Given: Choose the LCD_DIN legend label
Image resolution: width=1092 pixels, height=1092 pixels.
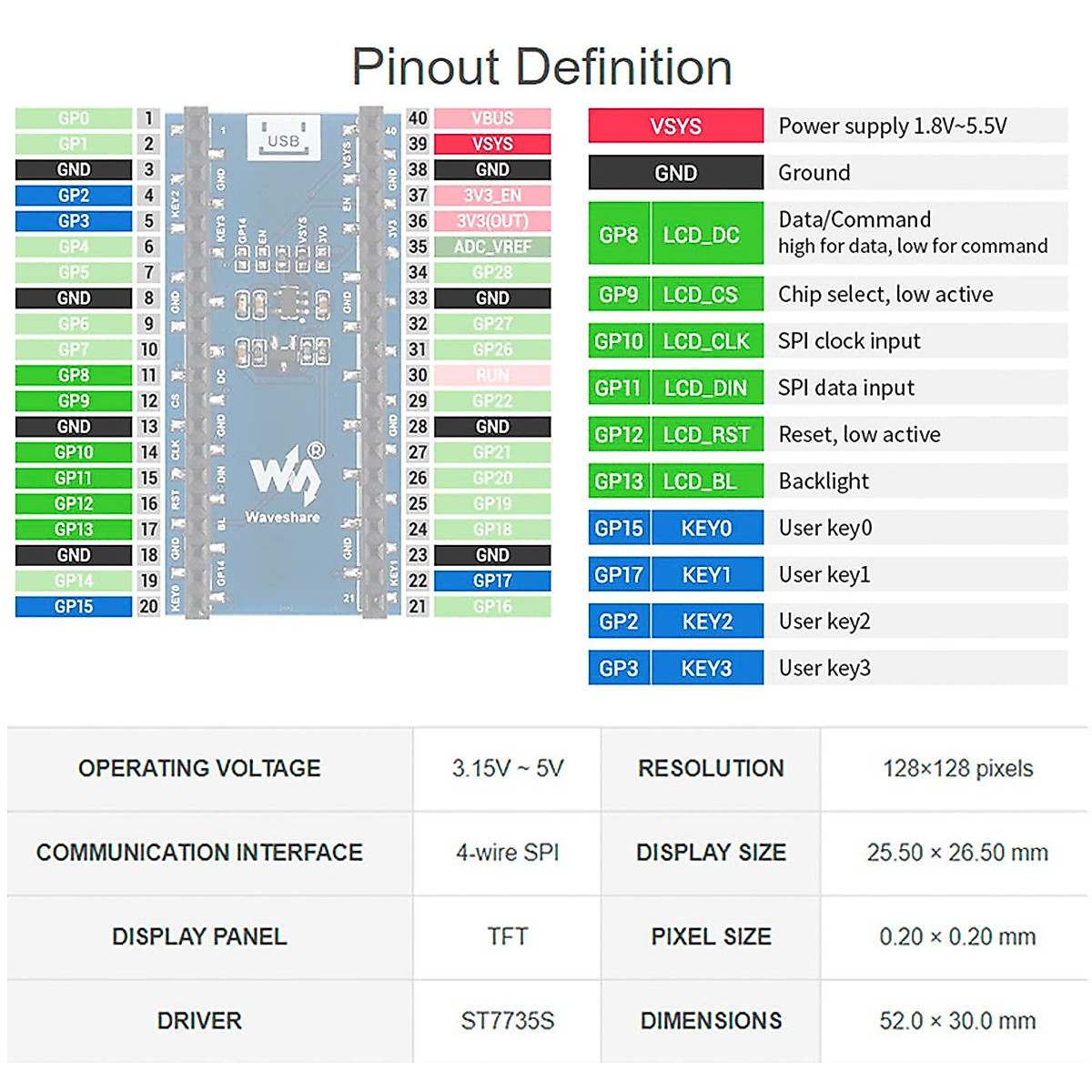Looking at the screenshot, I should 707,389.
